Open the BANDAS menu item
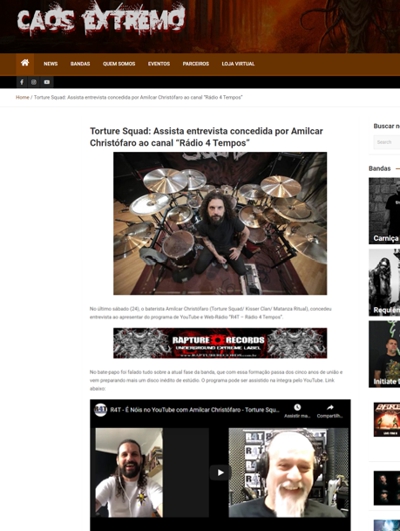Image resolution: width=400 pixels, height=531 pixels. click(x=80, y=64)
